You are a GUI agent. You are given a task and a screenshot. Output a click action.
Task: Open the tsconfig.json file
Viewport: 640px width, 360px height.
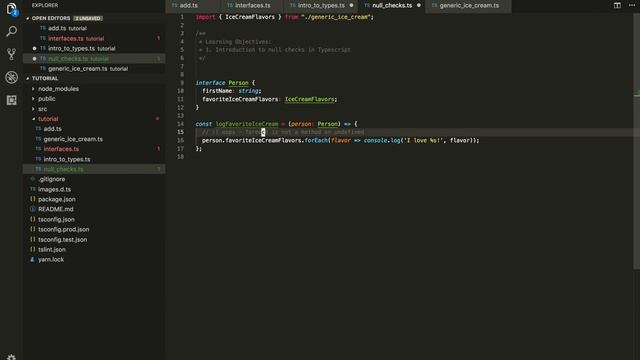click(94, 219)
